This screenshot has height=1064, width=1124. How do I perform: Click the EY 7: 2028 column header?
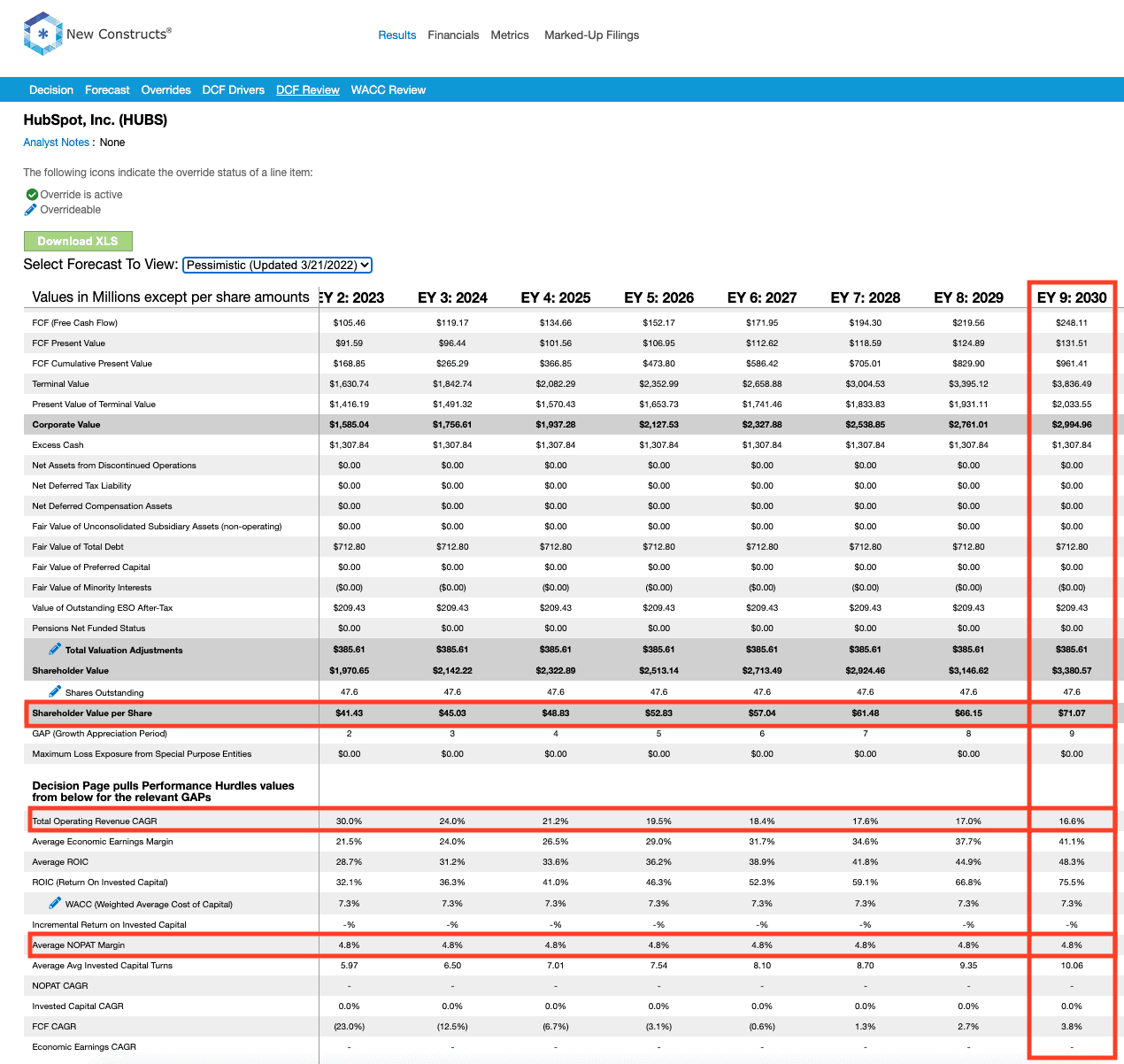[x=866, y=297]
